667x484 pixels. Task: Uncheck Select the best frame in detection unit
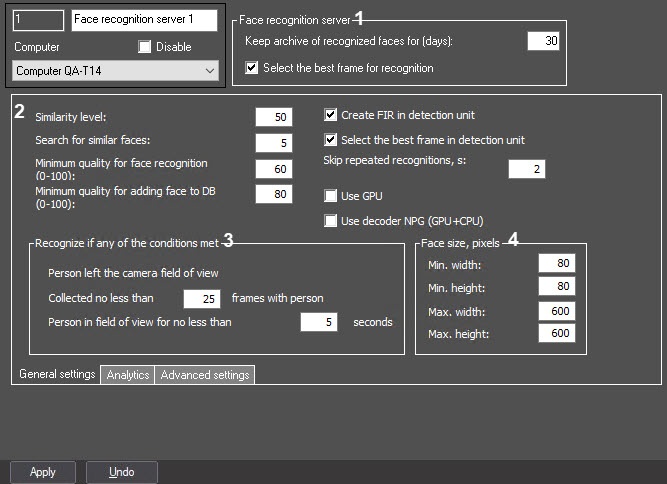point(330,140)
